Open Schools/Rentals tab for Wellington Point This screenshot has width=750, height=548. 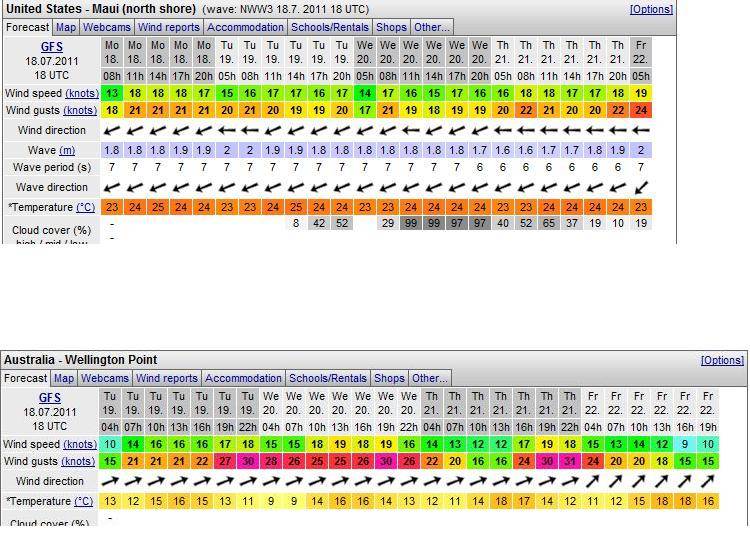[328, 378]
